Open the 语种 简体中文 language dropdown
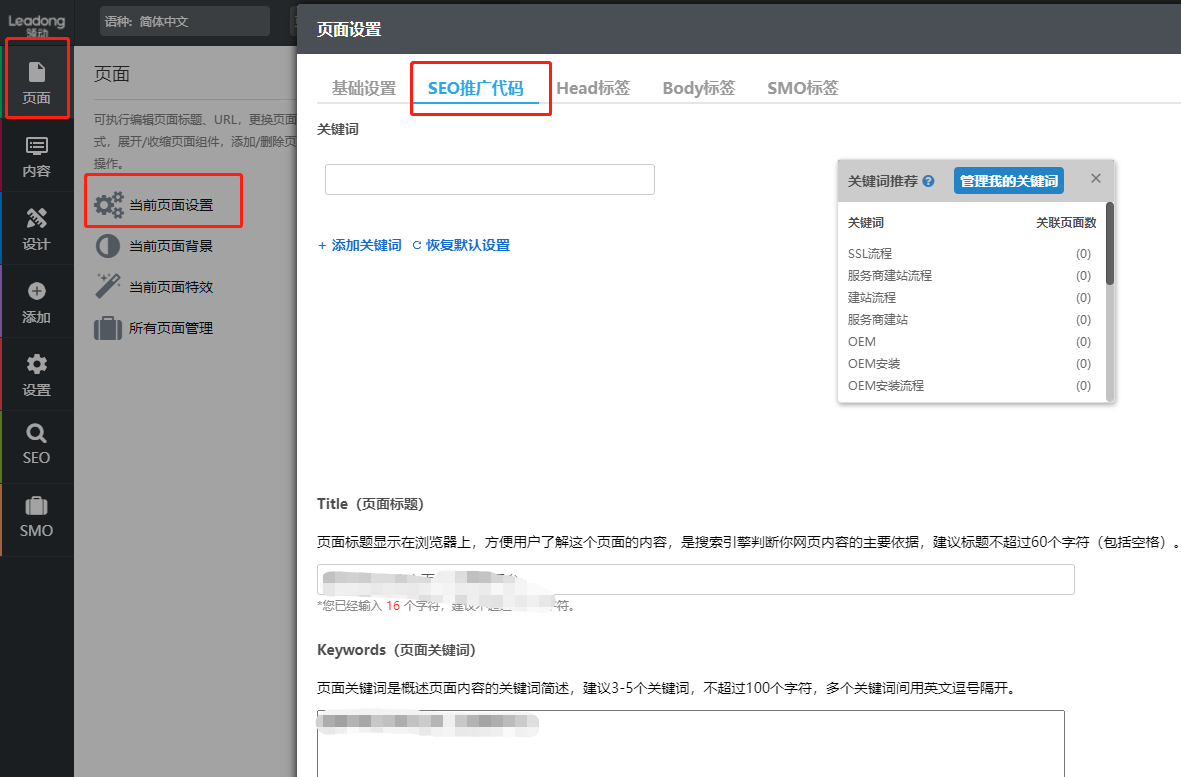Image resolution: width=1181 pixels, height=777 pixels. coord(184,21)
